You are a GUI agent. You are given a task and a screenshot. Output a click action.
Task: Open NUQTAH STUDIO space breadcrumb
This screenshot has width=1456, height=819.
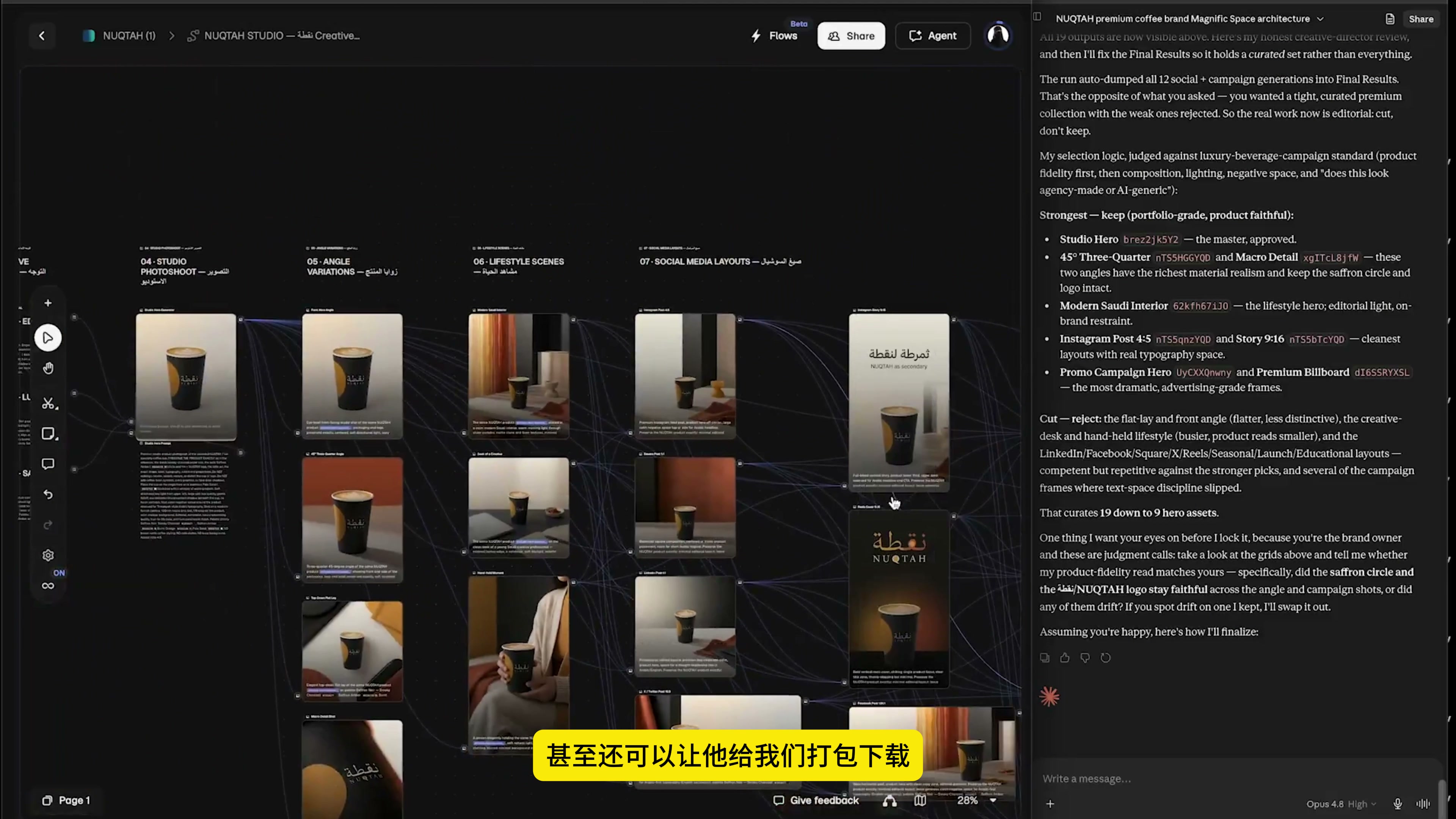click(x=273, y=36)
